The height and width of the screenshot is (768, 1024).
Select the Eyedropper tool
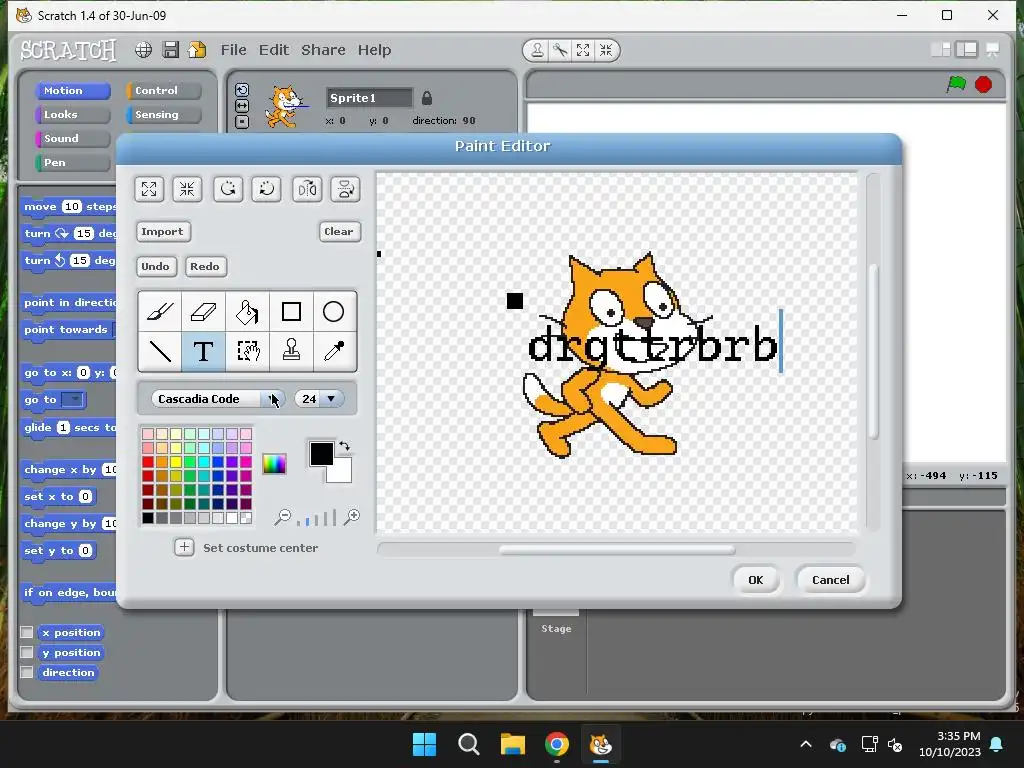(334, 351)
